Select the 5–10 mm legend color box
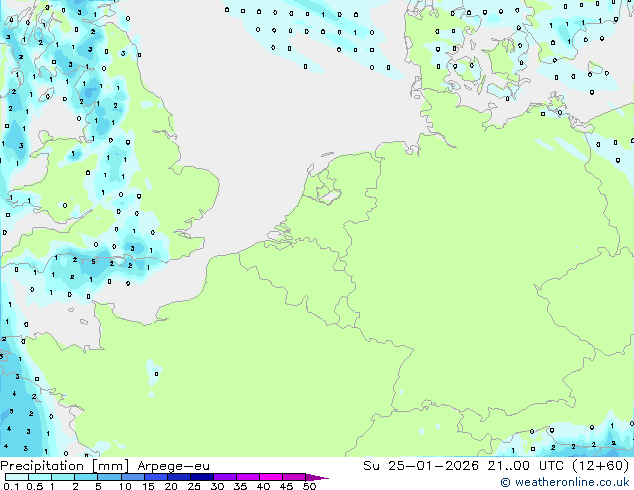 pos(110,477)
